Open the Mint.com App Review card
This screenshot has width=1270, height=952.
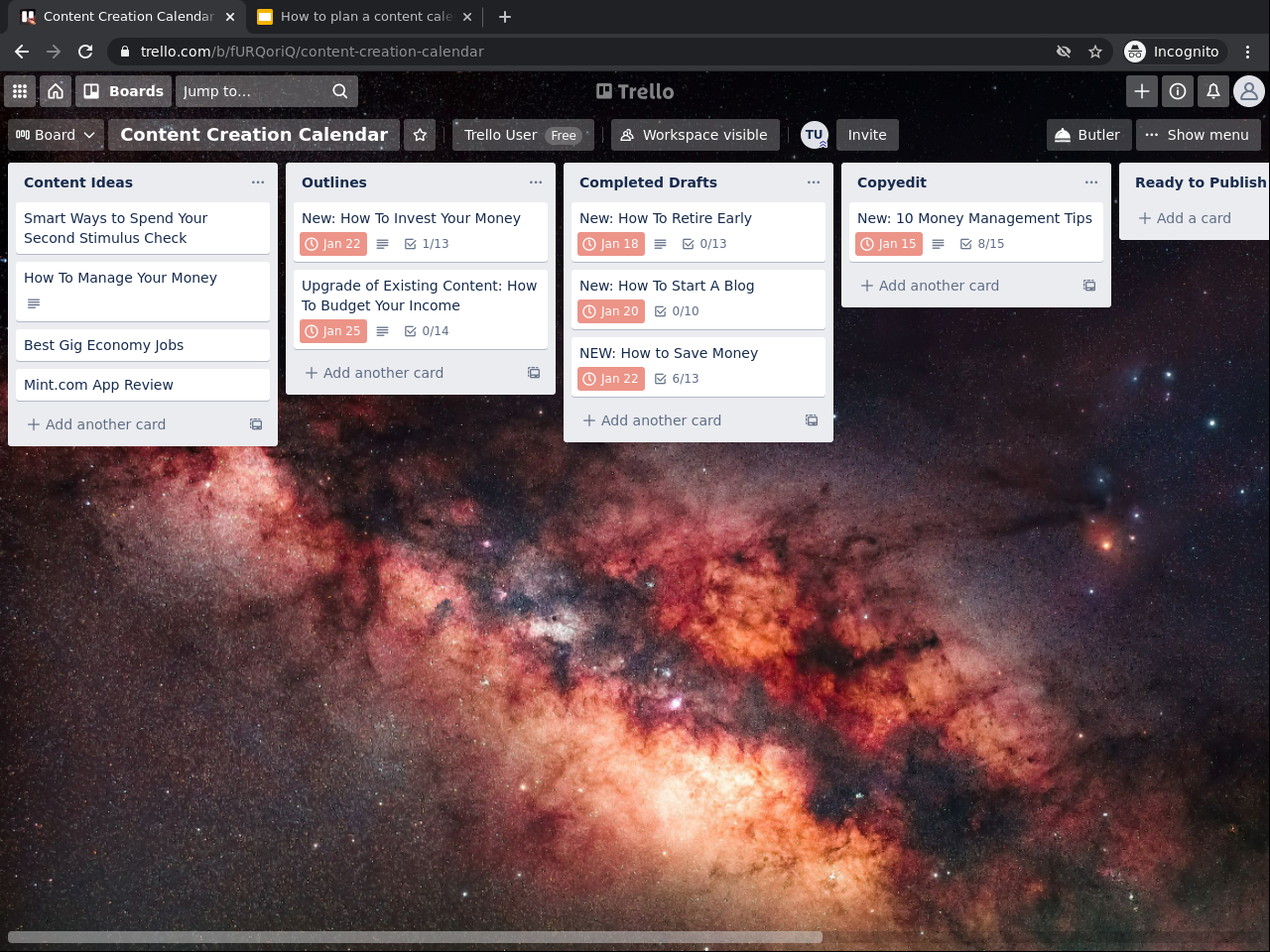143,385
